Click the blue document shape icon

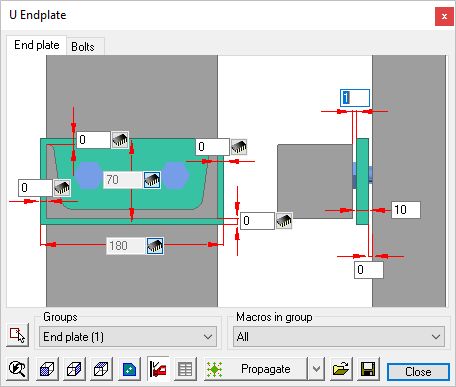129,369
